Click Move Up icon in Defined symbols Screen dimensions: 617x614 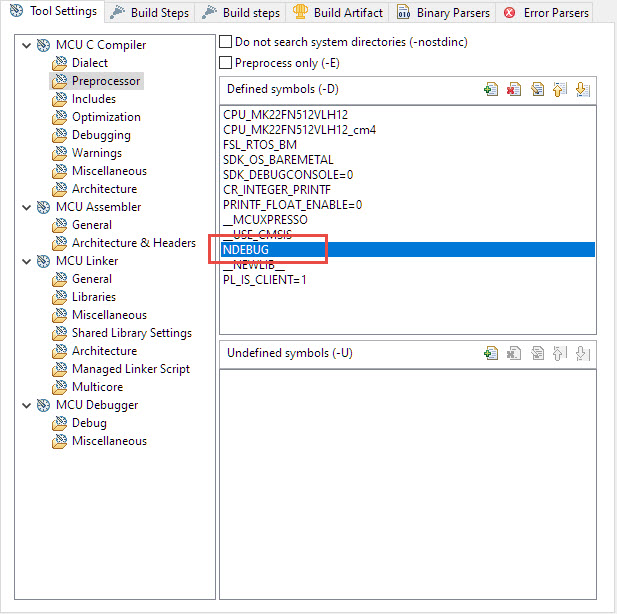click(x=560, y=89)
